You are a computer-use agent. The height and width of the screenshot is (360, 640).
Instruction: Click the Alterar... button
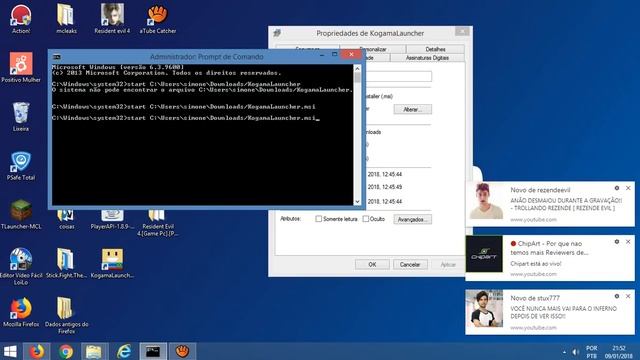(412, 109)
